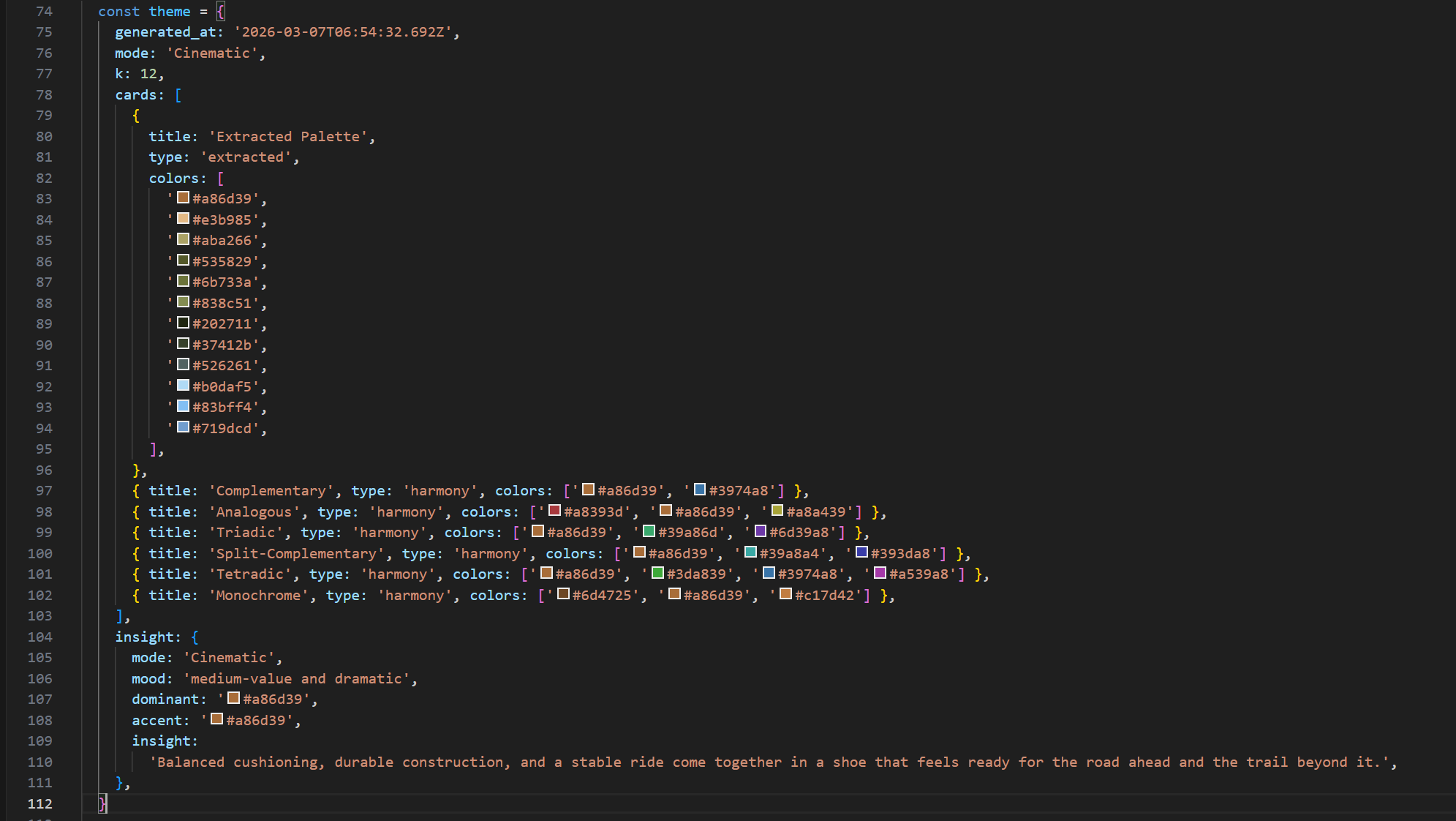Open color picker for #e3b985 swatch
The width and height of the screenshot is (1456, 821).
click(x=184, y=219)
